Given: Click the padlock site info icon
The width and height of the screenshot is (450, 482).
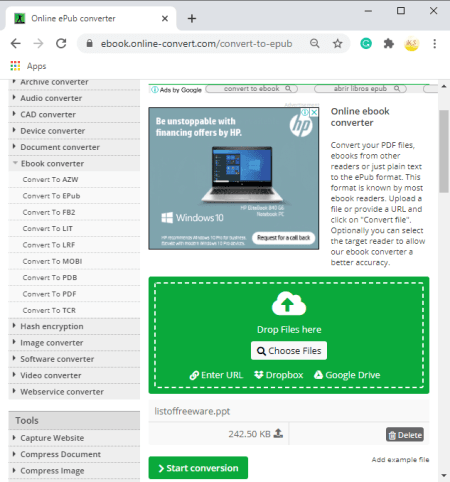Looking at the screenshot, I should tap(89, 43).
